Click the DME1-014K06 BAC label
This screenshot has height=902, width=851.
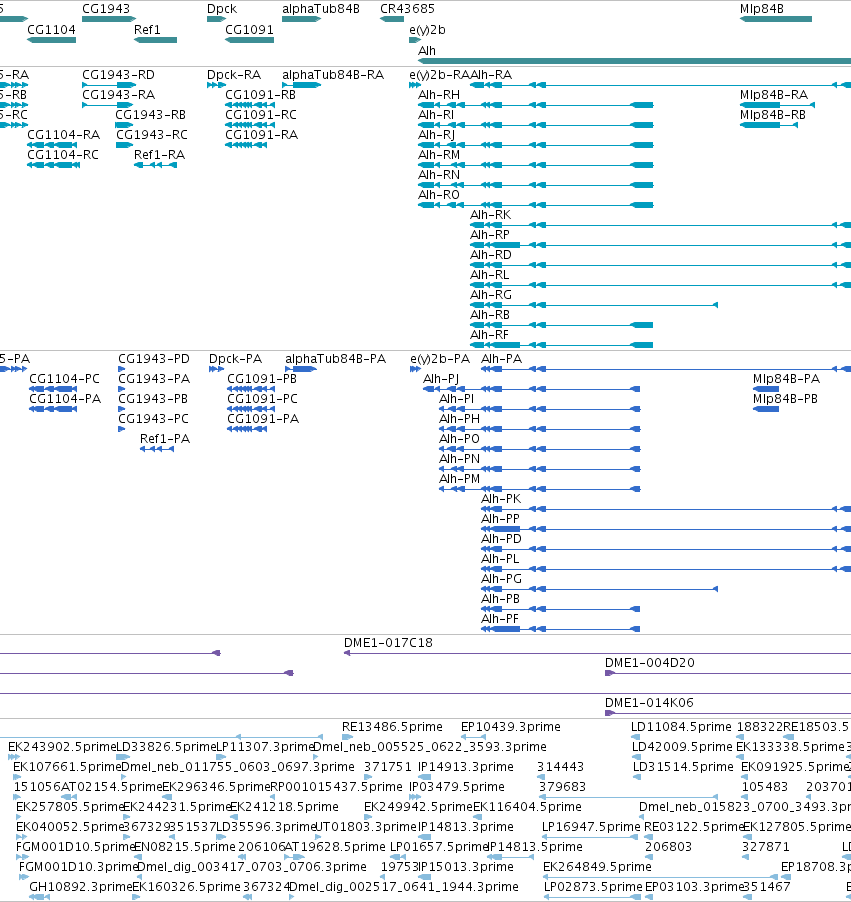(x=649, y=702)
